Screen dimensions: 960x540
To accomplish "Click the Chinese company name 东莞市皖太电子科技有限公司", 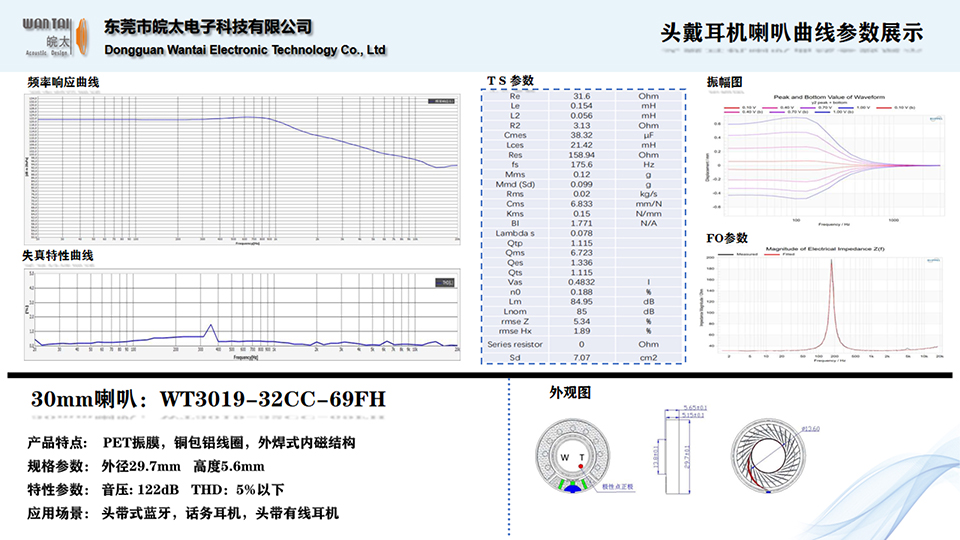I will [x=208, y=27].
